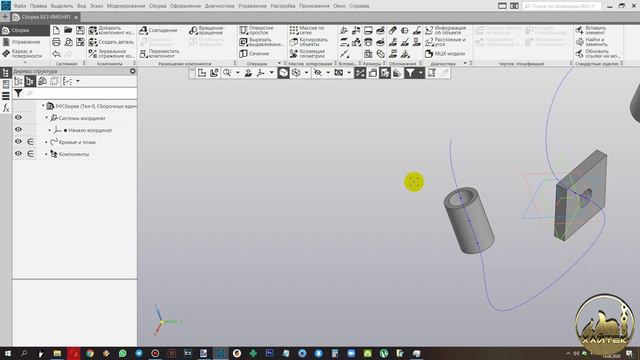Open МЦХ модели tool
Screen dimensions: 640x360
[445, 53]
